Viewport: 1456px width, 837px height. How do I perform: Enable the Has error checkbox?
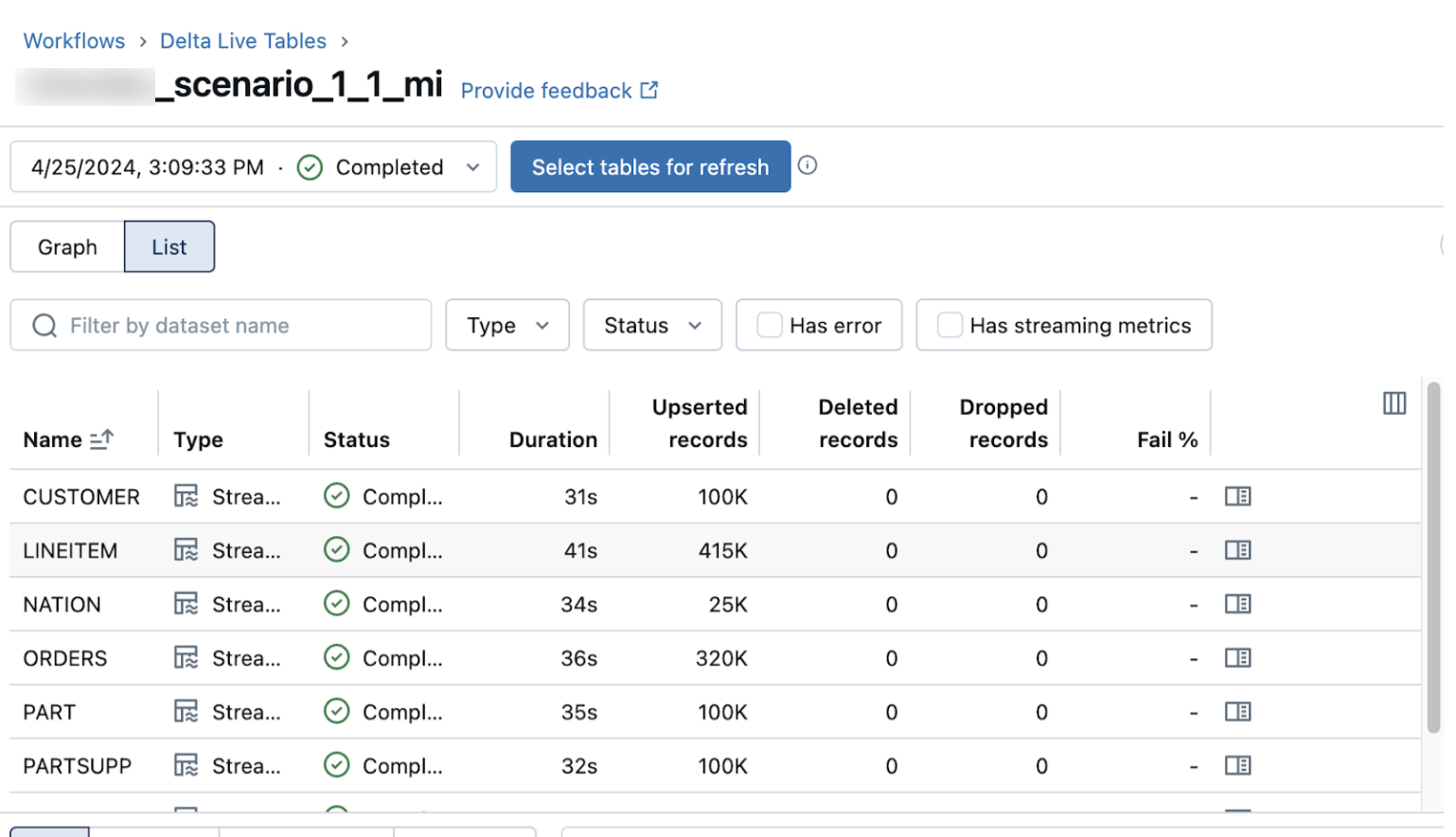[770, 326]
